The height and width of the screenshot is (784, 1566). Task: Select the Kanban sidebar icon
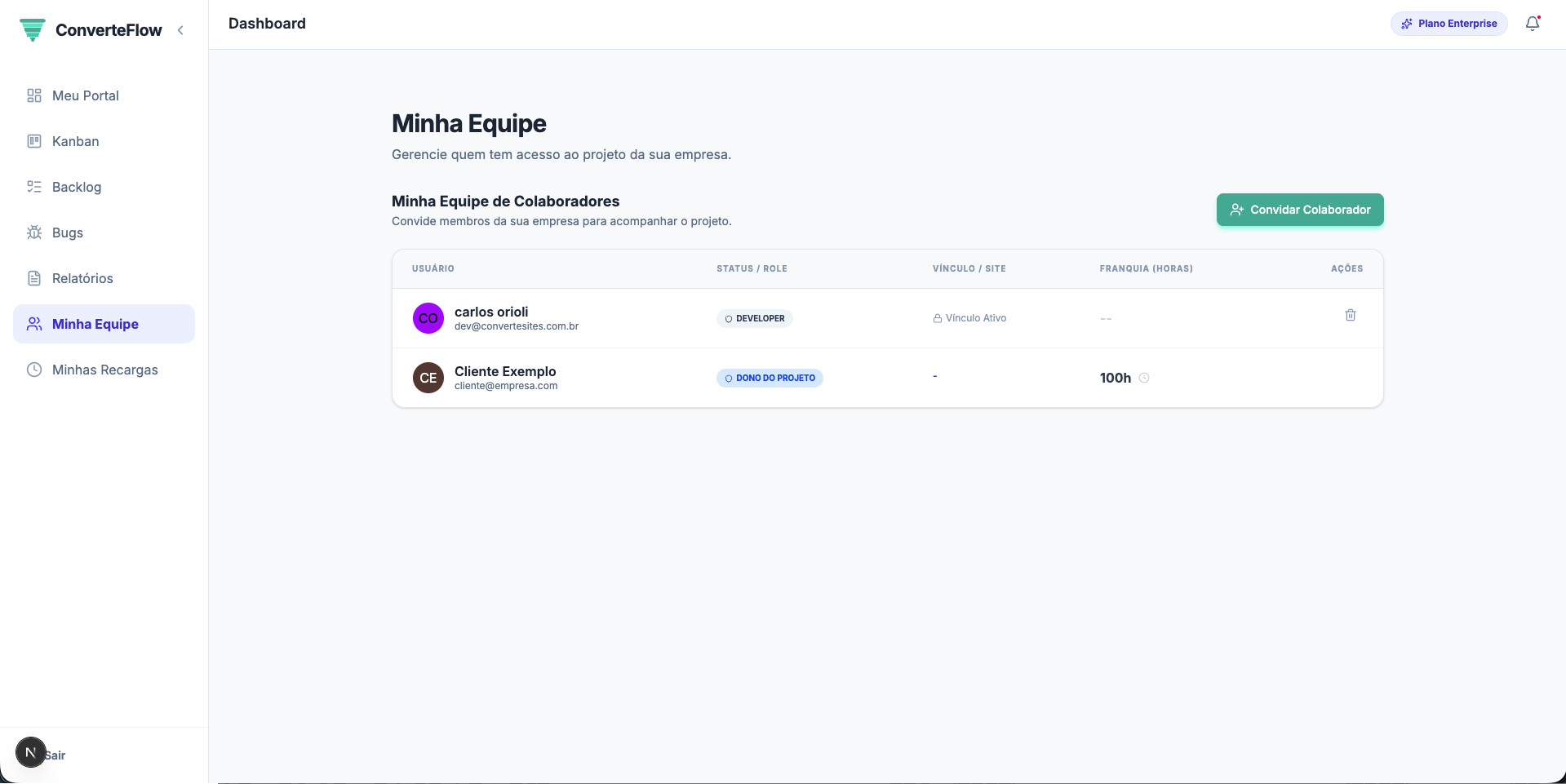[33, 141]
